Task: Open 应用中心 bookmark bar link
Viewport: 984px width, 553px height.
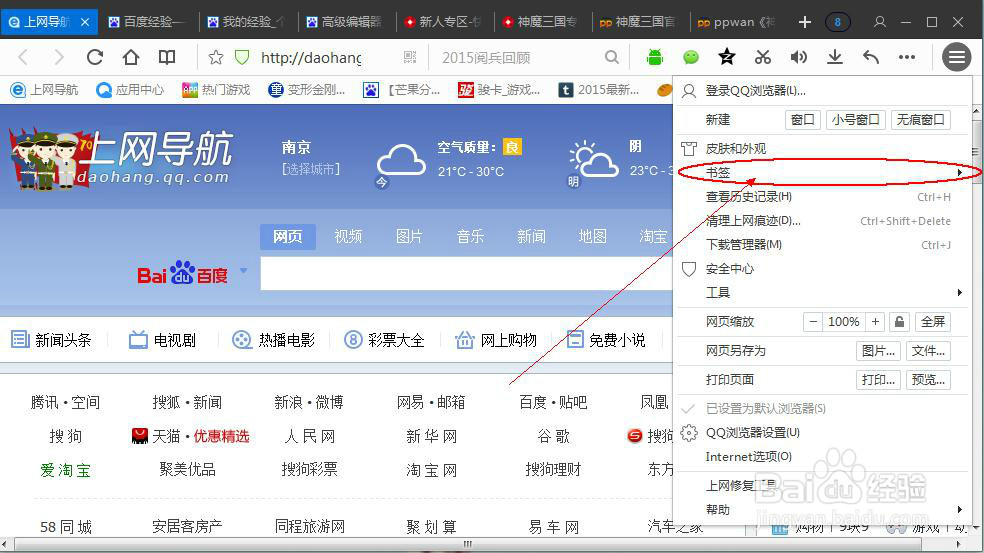Action: pyautogui.click(x=131, y=90)
